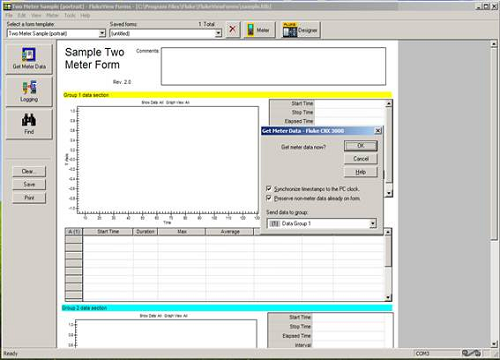Click the Start Time column header
500x360 pixels.
108,232
